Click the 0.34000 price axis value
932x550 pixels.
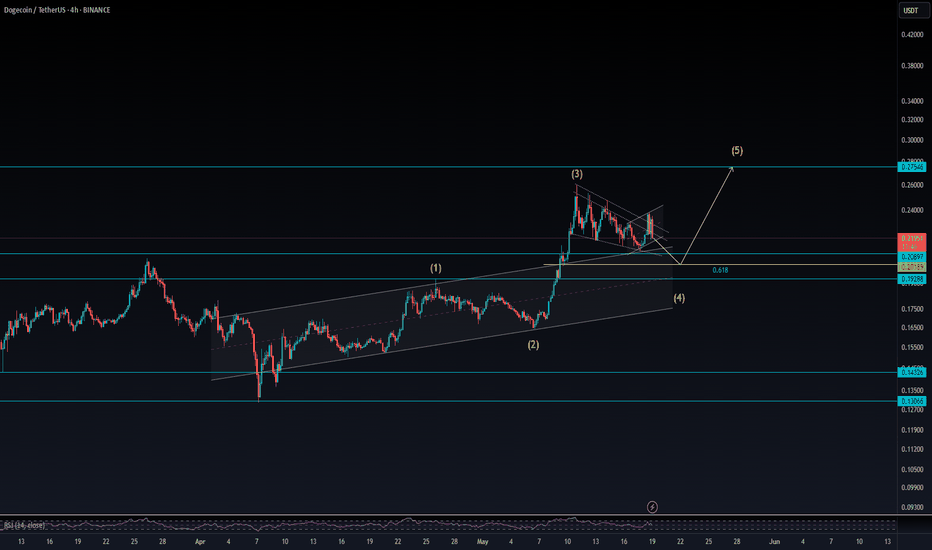(912, 101)
